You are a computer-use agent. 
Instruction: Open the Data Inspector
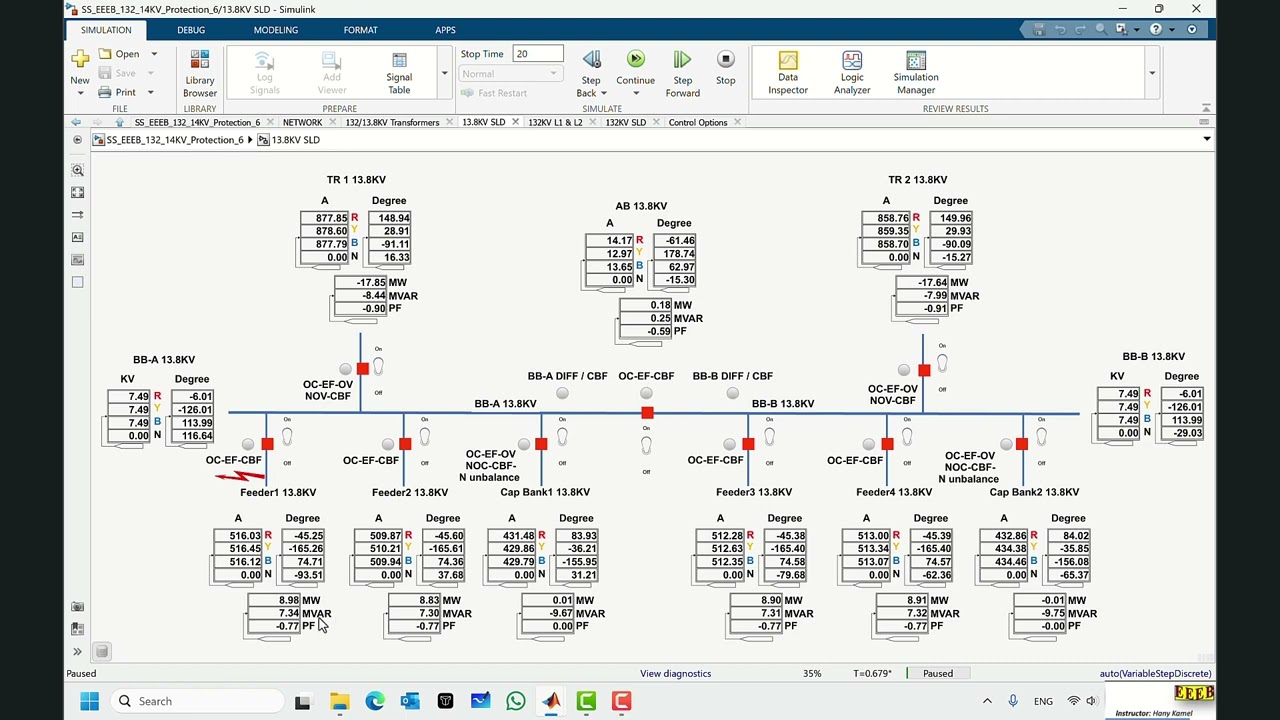[x=788, y=73]
